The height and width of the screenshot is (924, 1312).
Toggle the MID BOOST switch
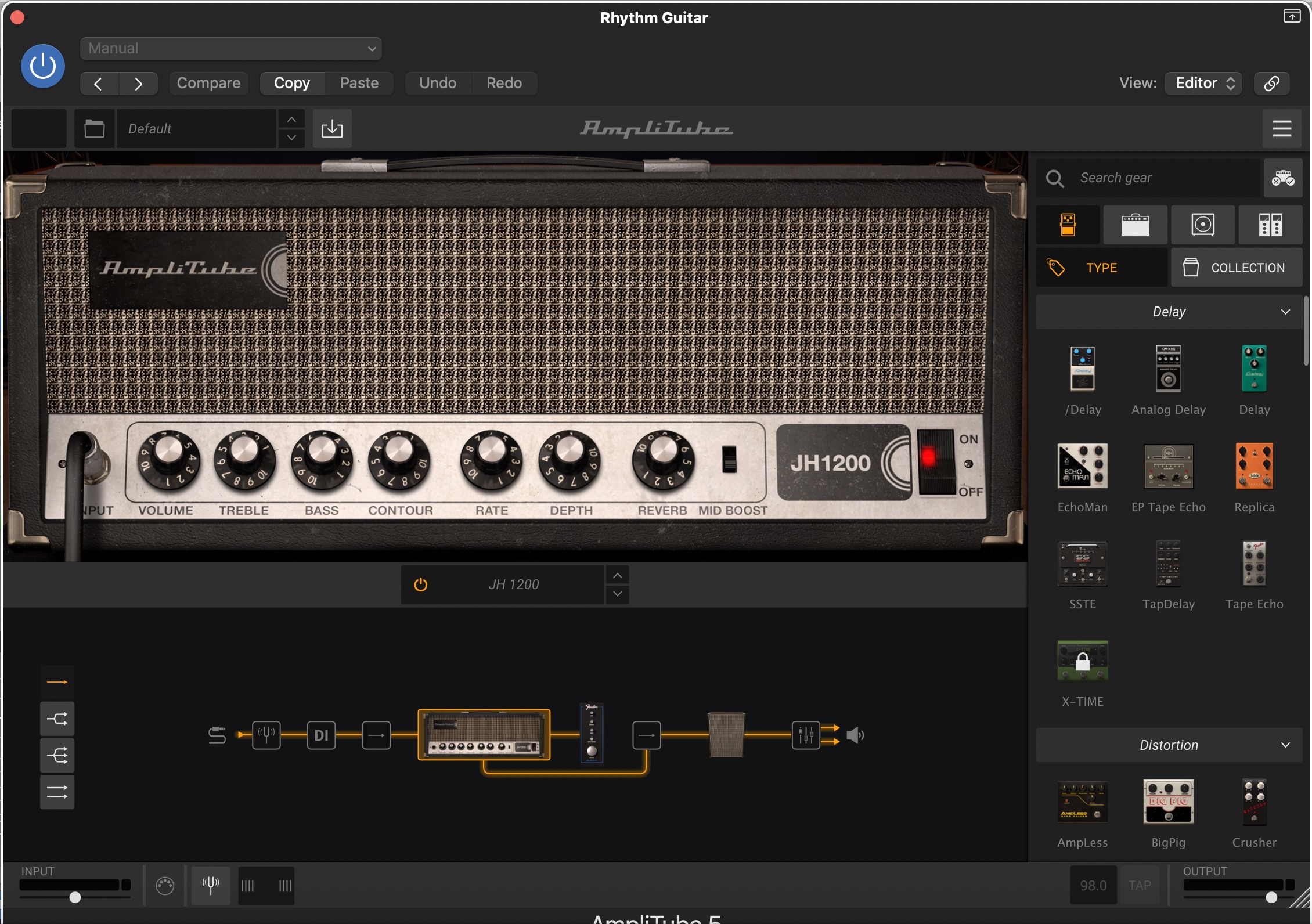click(x=729, y=460)
